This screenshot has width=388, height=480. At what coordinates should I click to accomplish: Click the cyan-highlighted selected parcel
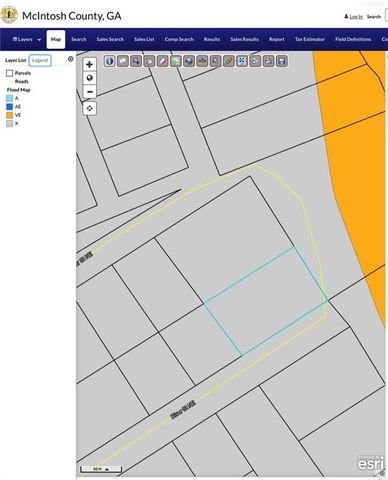click(265, 302)
